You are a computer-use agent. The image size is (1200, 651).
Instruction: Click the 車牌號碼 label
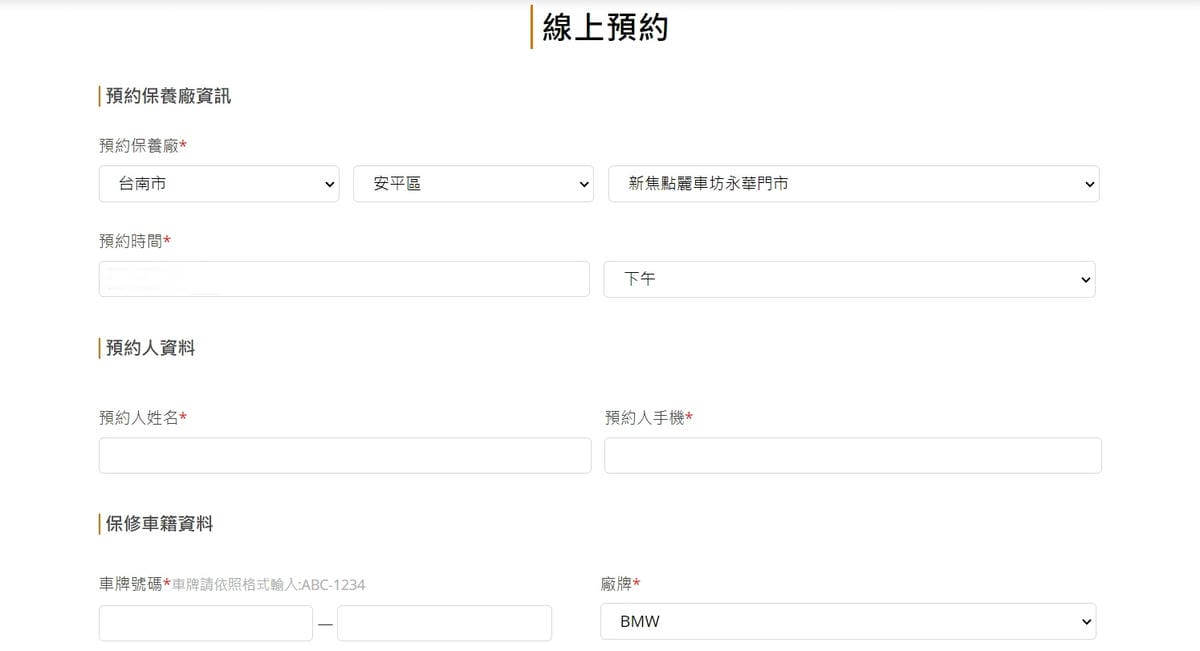131,584
